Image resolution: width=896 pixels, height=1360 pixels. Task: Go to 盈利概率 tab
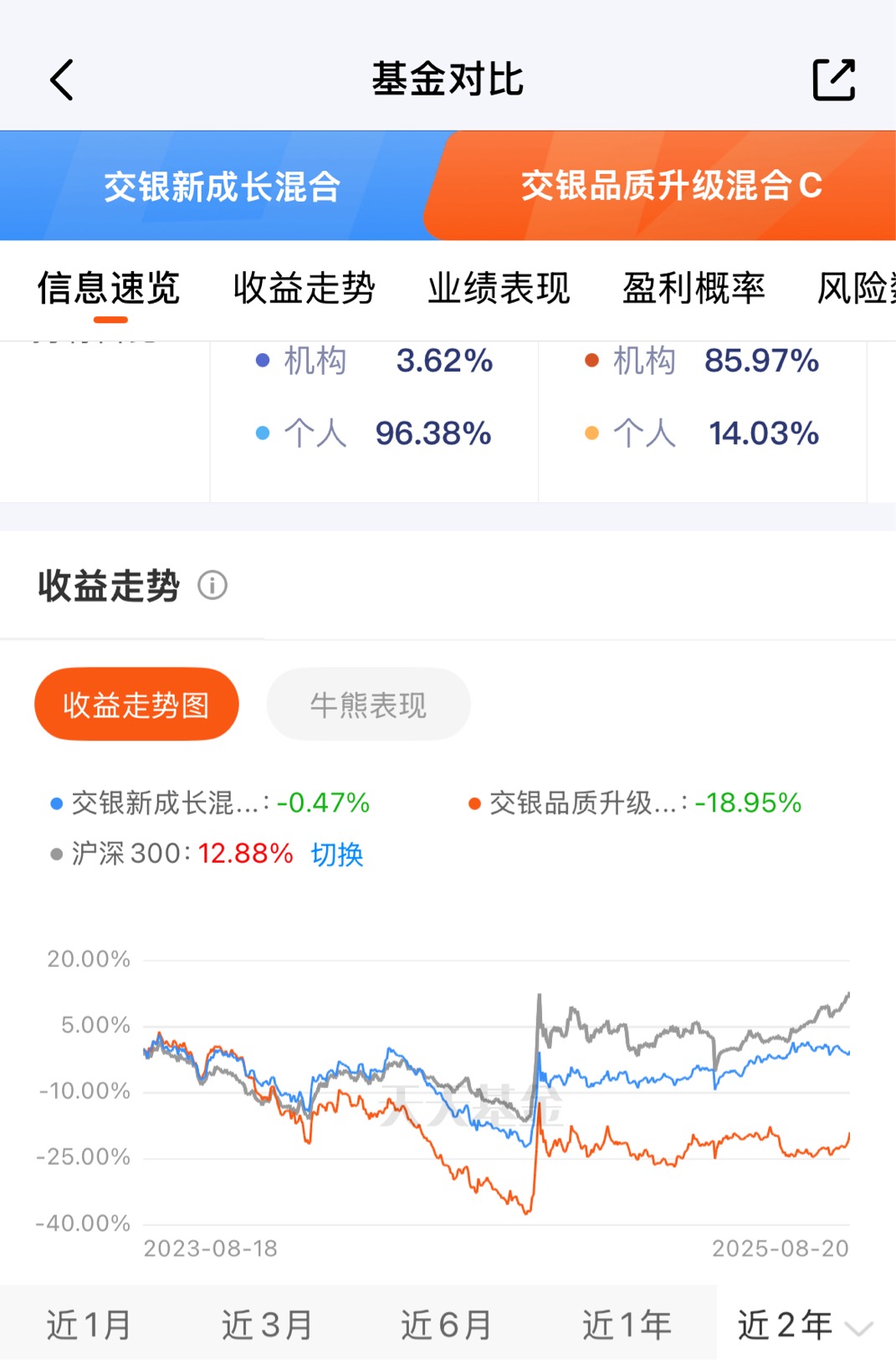[x=694, y=289]
